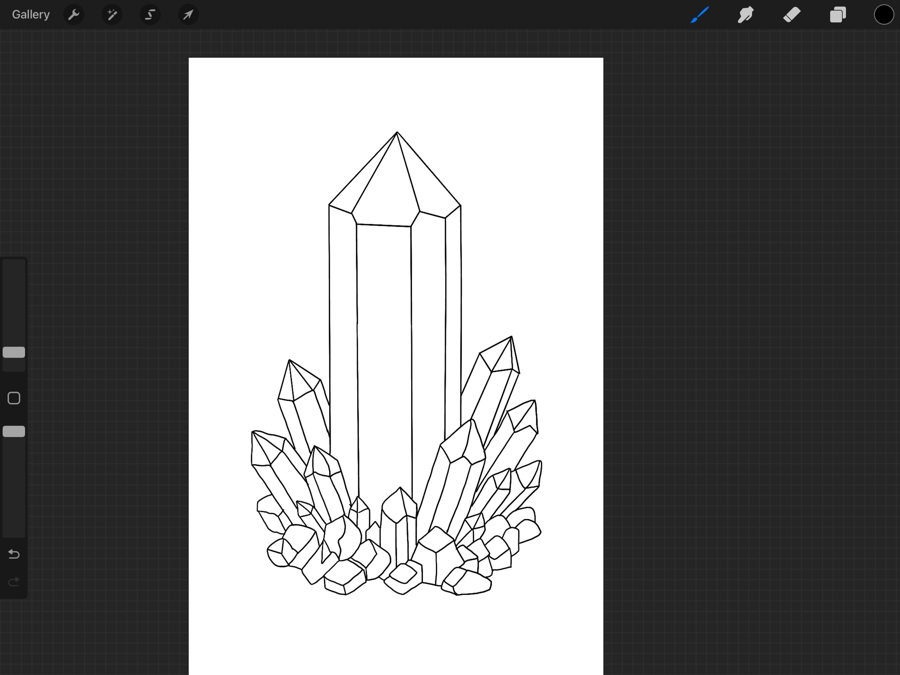
Task: Tap inside the tall central crystal's middle face
Action: pos(384,350)
